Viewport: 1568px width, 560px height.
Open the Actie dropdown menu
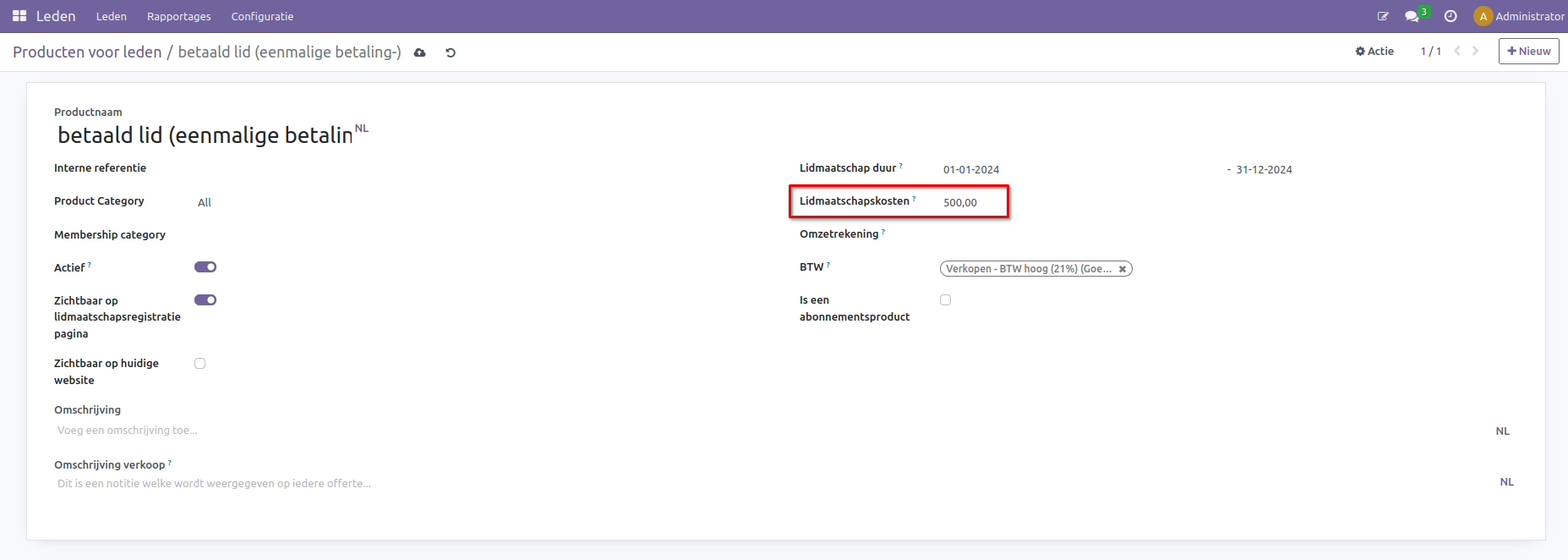coord(1374,51)
